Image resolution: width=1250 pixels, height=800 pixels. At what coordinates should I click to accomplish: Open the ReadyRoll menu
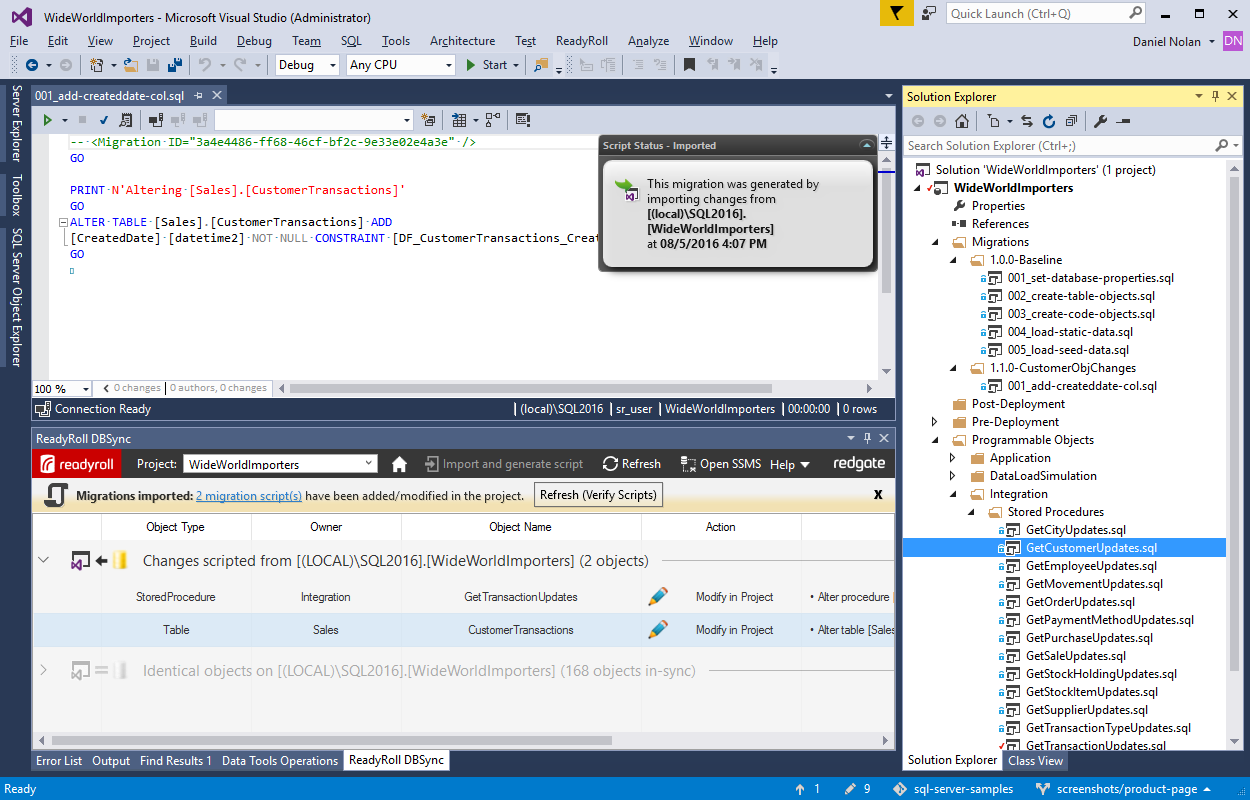pos(581,41)
